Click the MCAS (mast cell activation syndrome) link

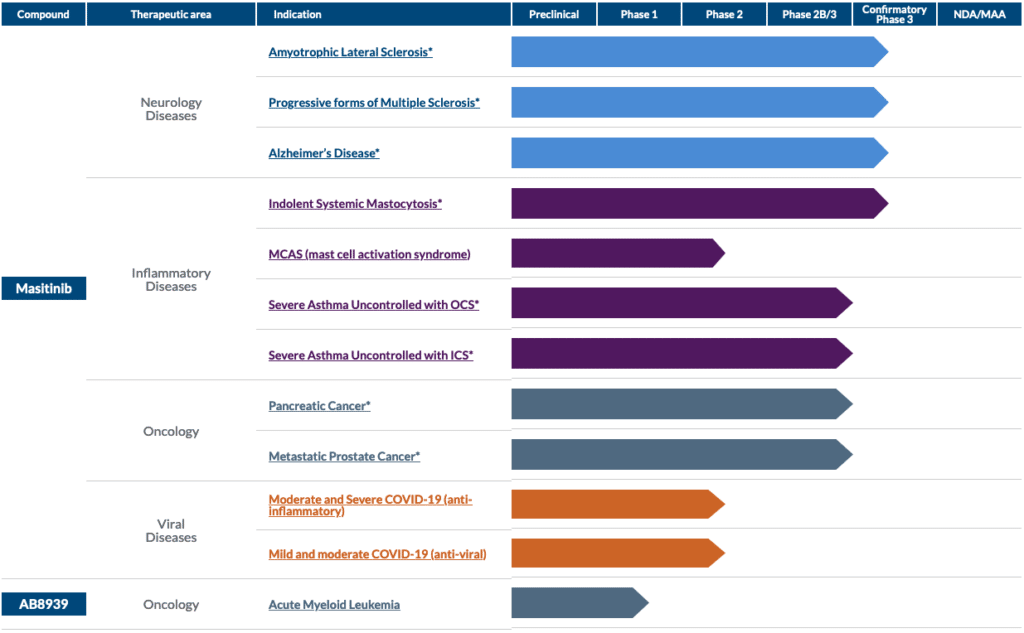368,253
